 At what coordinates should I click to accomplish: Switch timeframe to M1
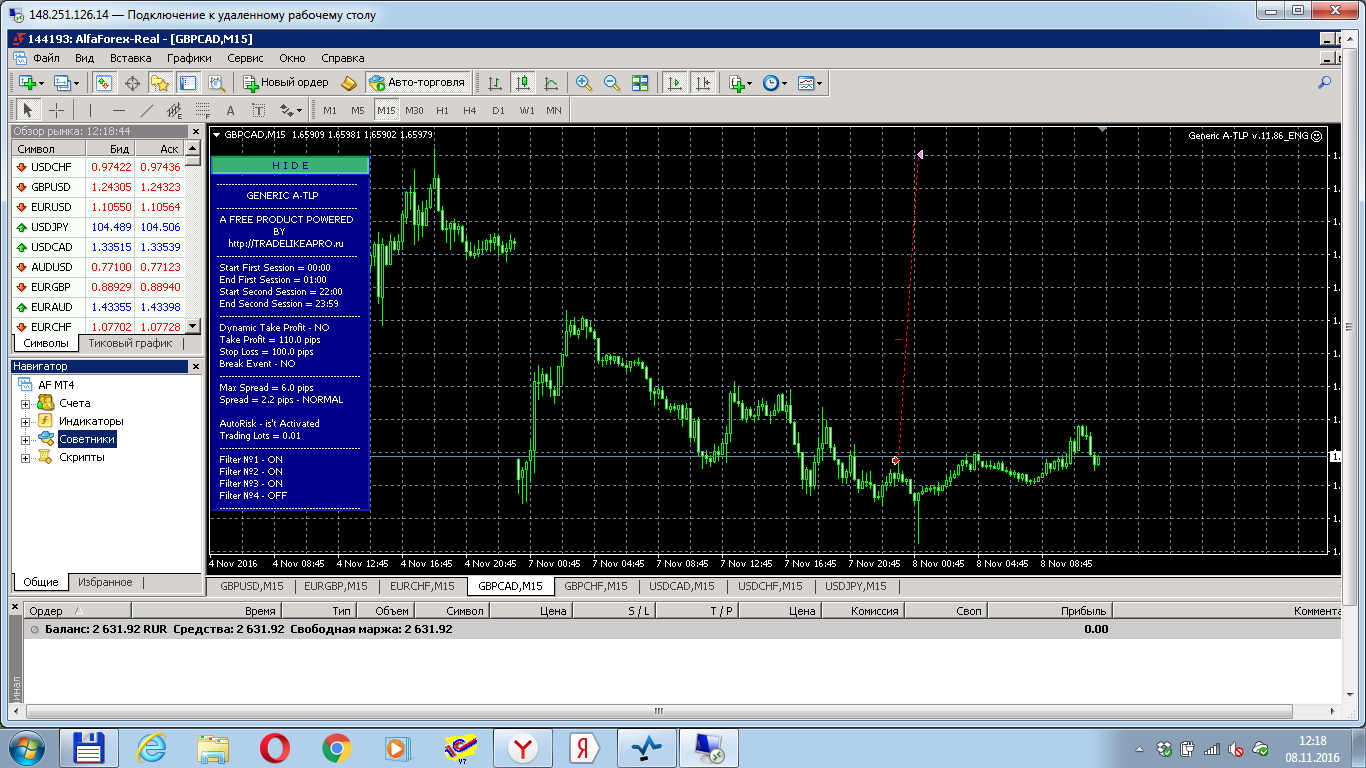tap(330, 110)
